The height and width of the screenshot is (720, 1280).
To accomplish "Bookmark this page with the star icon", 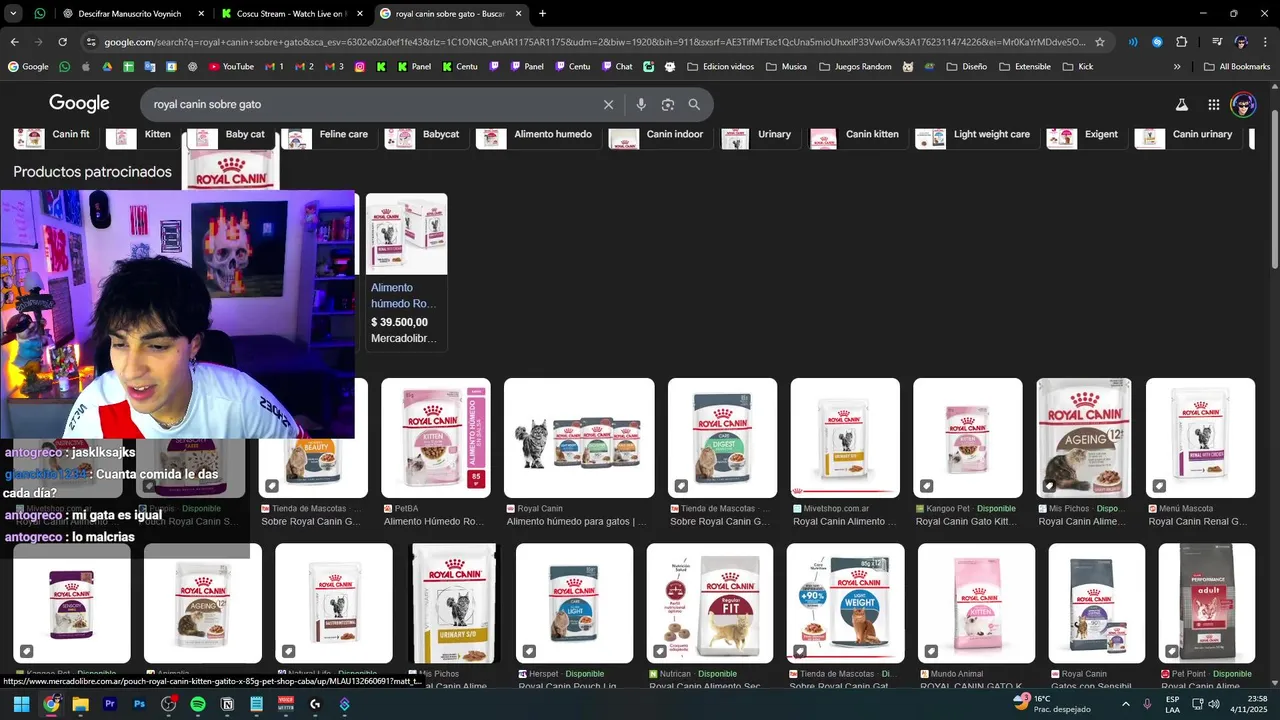I will [1100, 42].
